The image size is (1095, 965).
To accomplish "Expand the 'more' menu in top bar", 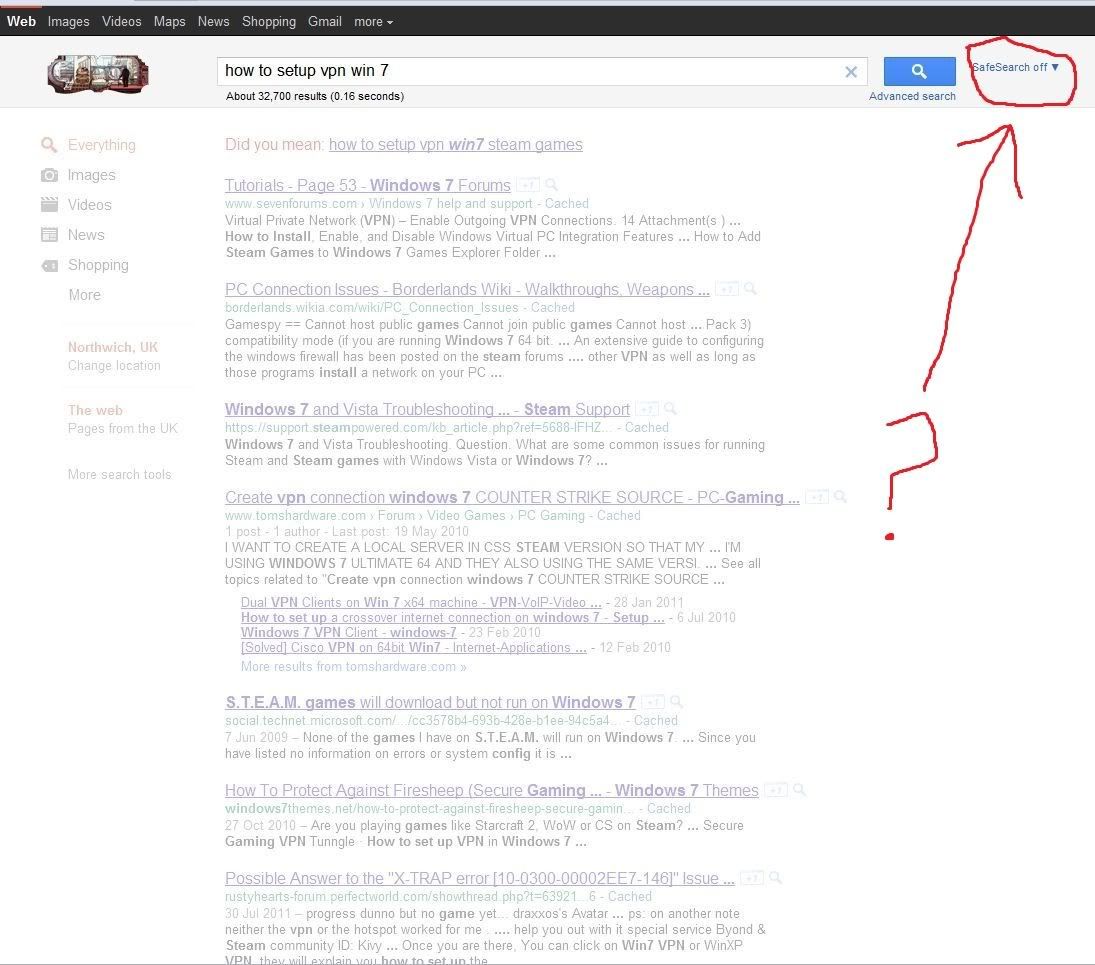I will click(374, 22).
